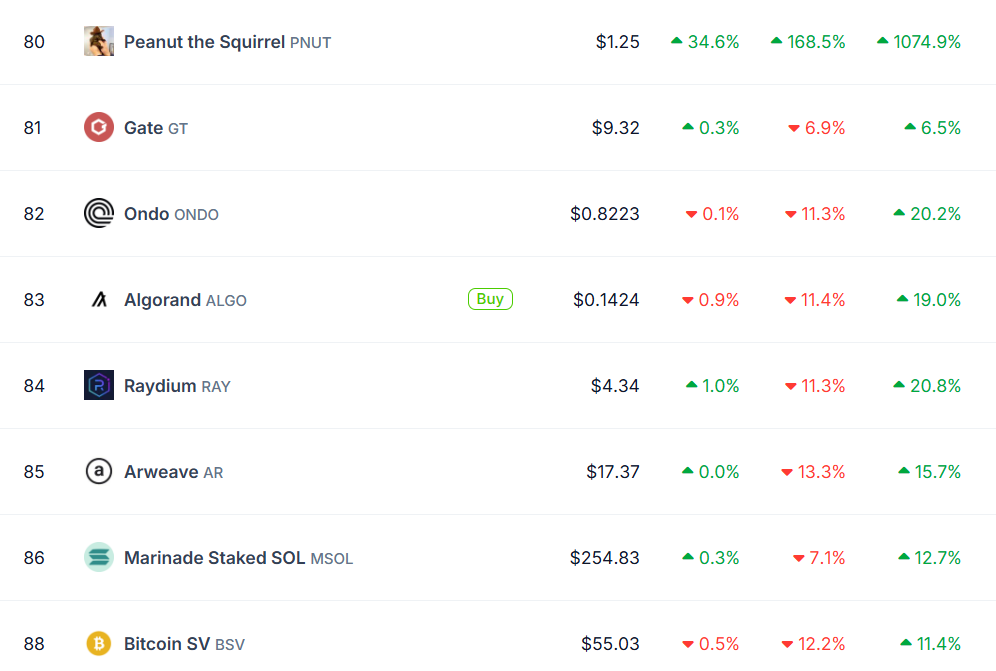Click the Algorand logo icon
The height and width of the screenshot is (671, 996).
tap(98, 300)
